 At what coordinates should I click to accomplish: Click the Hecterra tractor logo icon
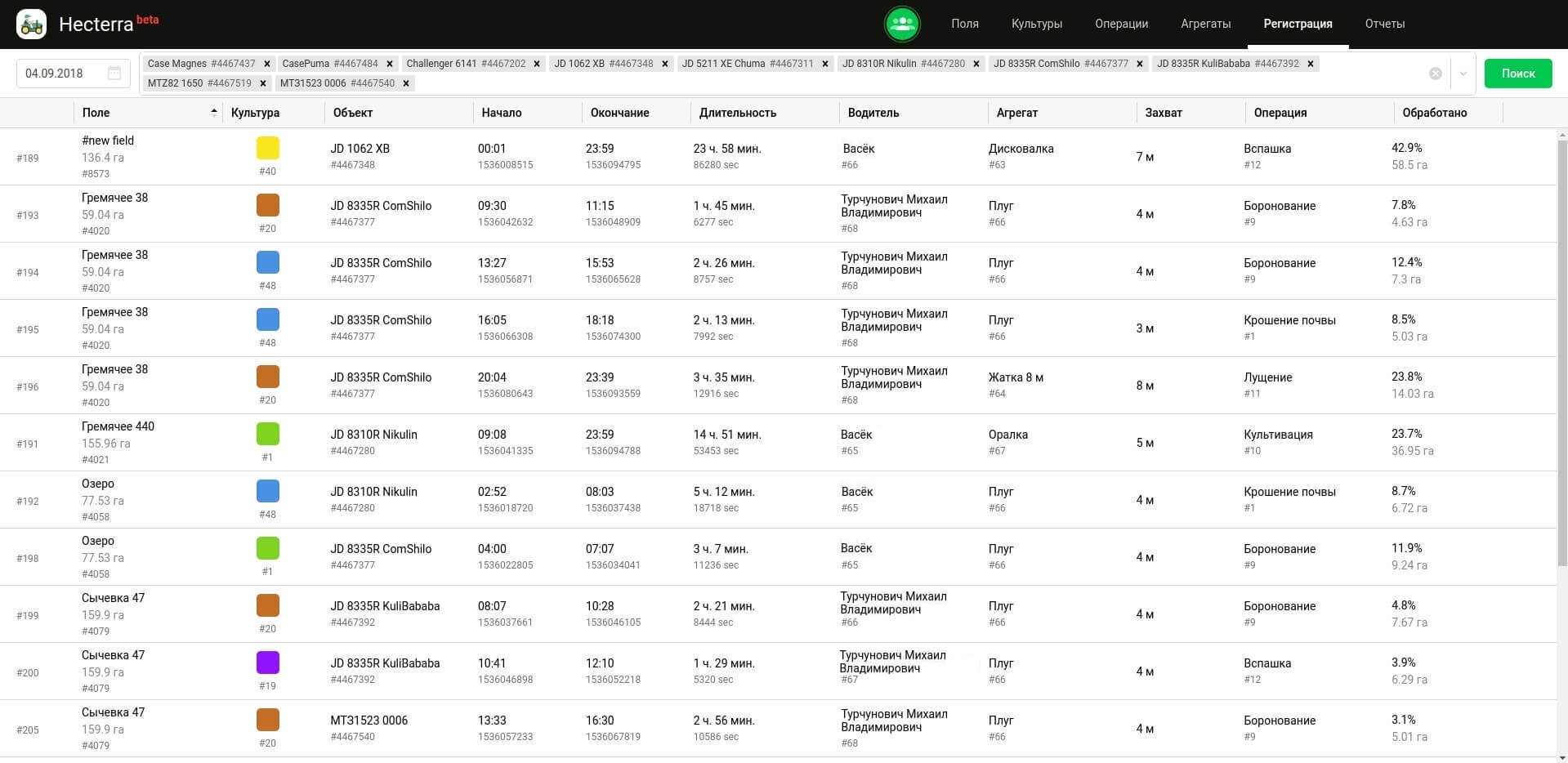(32, 24)
